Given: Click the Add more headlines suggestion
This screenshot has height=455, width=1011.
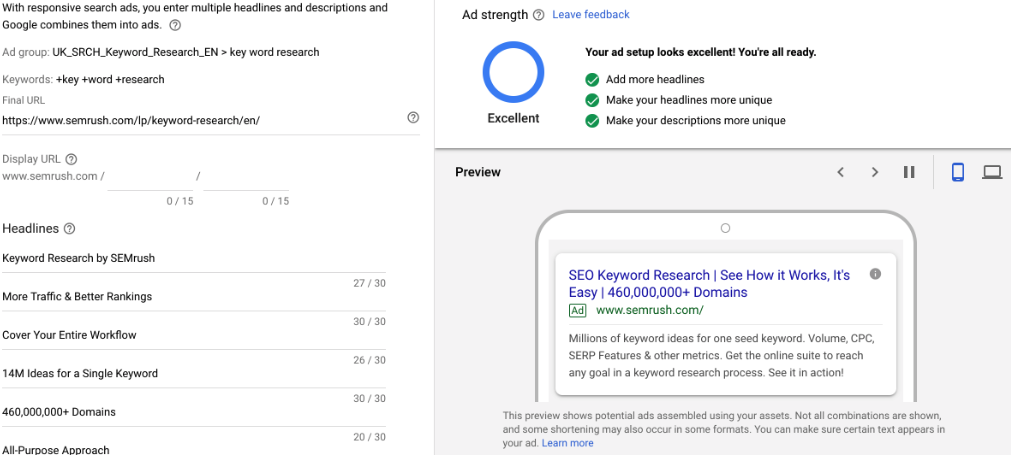Looking at the screenshot, I should pyautogui.click(x=655, y=80).
